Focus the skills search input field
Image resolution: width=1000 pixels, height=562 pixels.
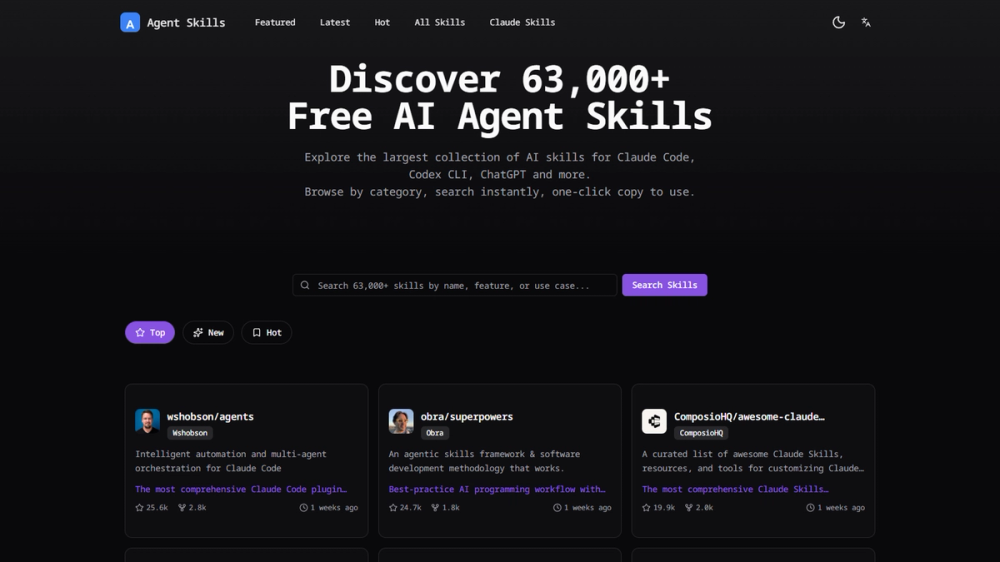coord(455,285)
